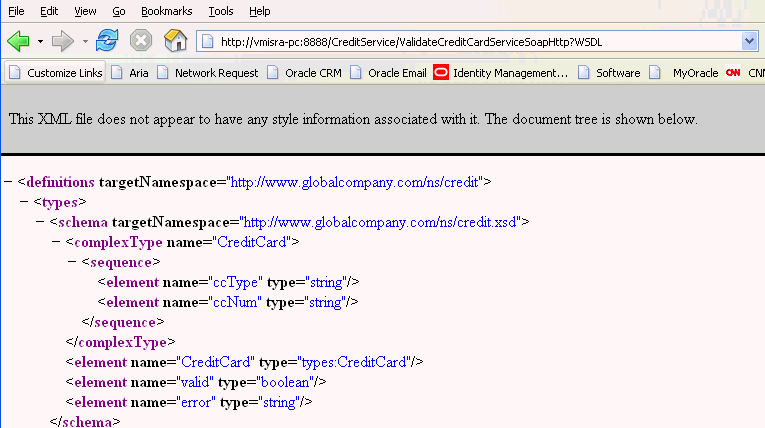Click the page icon beside Aria bookmark
The height and width of the screenshot is (428, 765).
(x=117, y=72)
